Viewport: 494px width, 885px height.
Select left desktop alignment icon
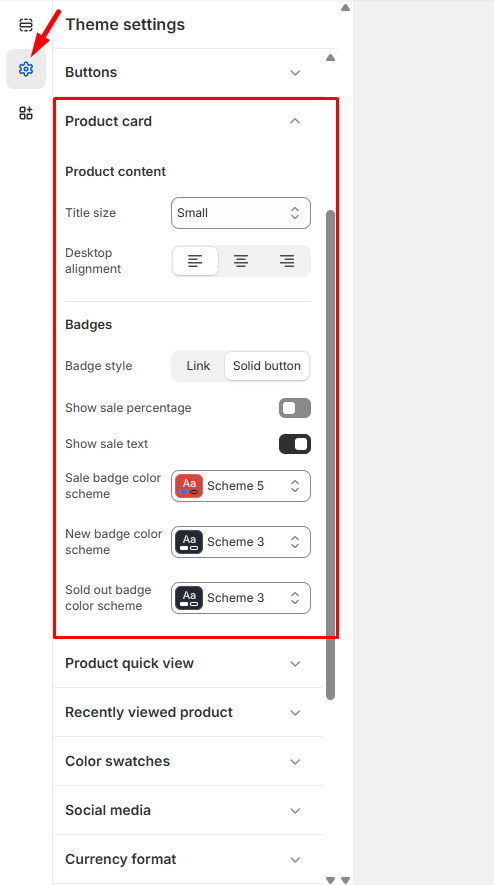point(195,261)
